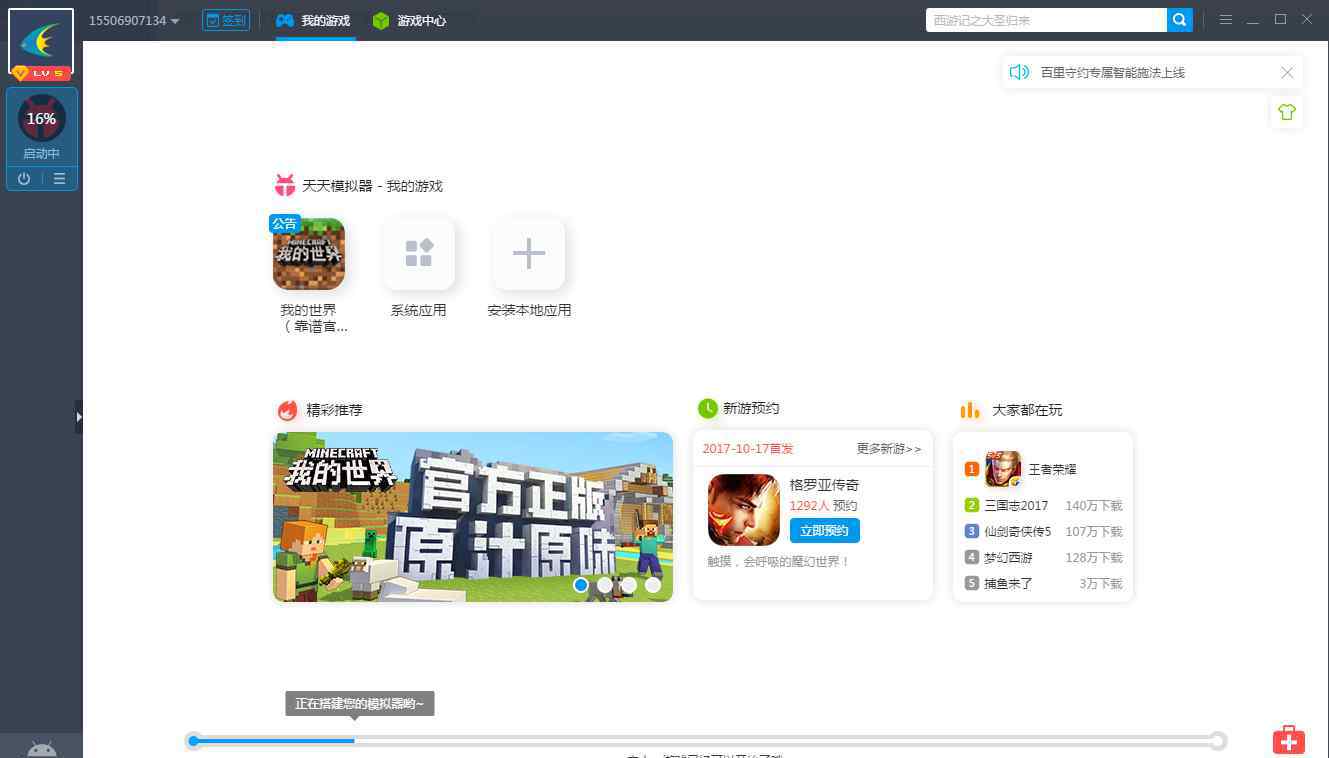Click the speaker announcement icon
The height and width of the screenshot is (758, 1329).
[x=1019, y=72]
